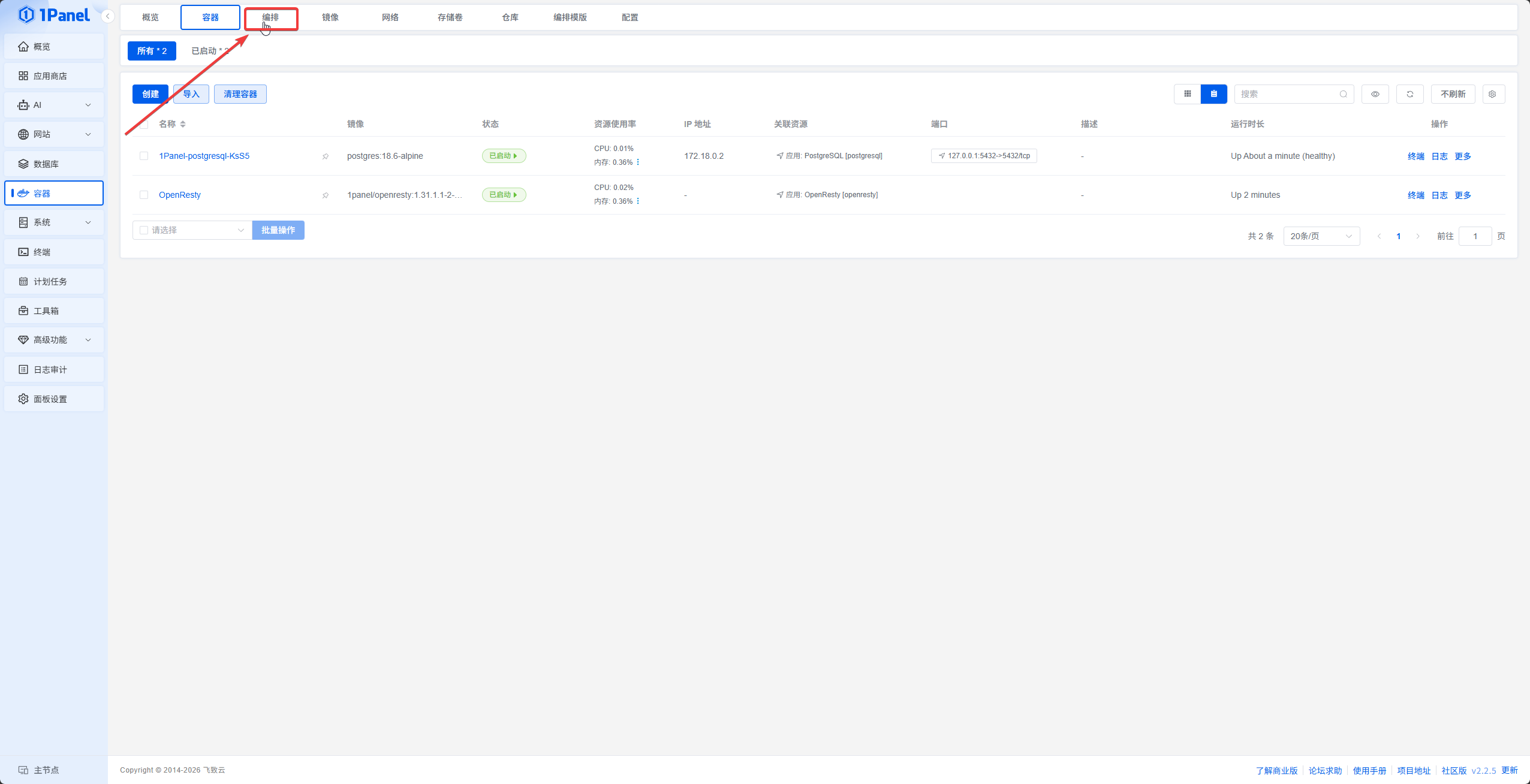Toggle the eye visibility button
This screenshot has width=1530, height=784.
[1375, 94]
